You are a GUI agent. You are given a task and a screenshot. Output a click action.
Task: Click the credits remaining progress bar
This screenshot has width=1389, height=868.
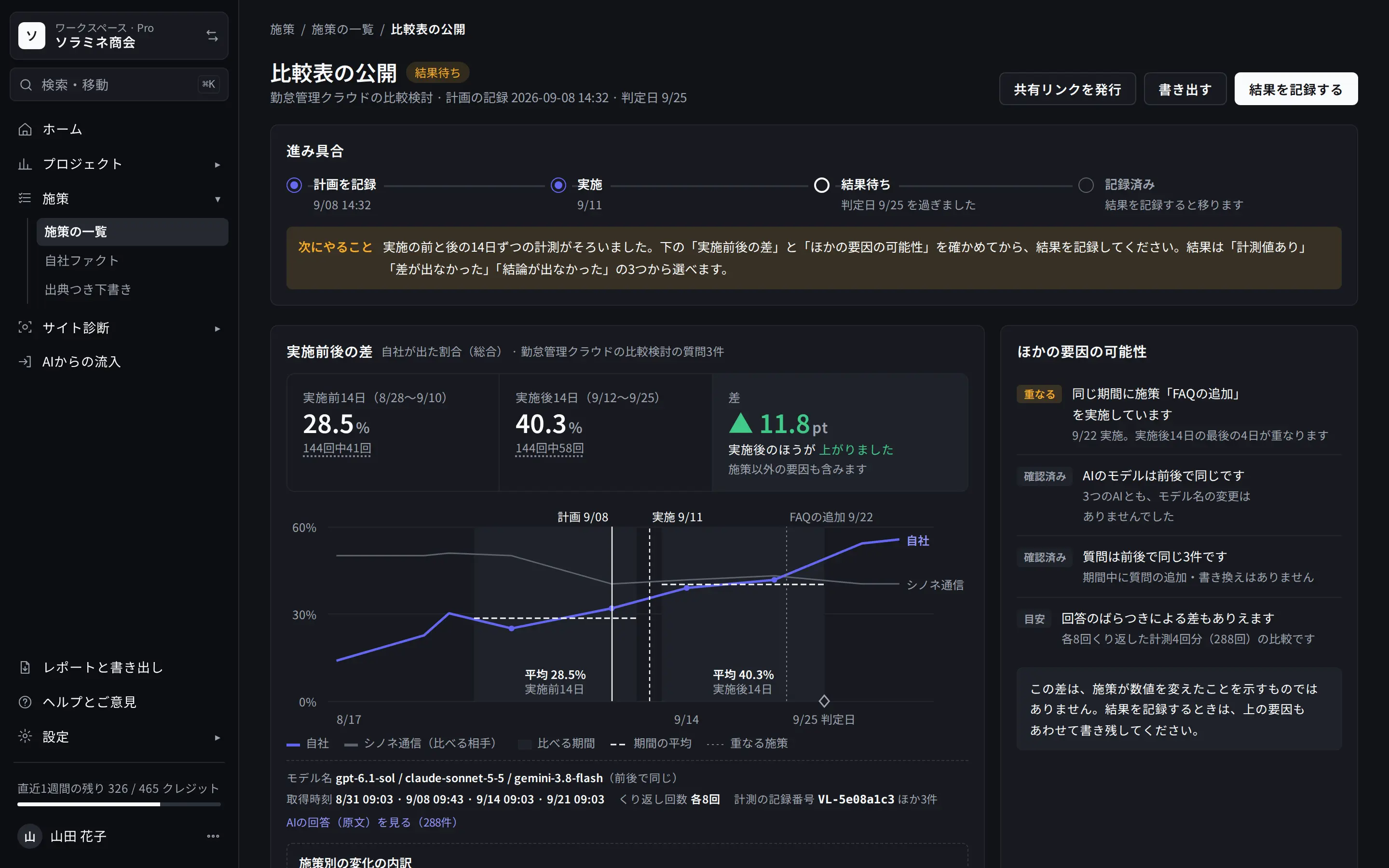[119, 804]
